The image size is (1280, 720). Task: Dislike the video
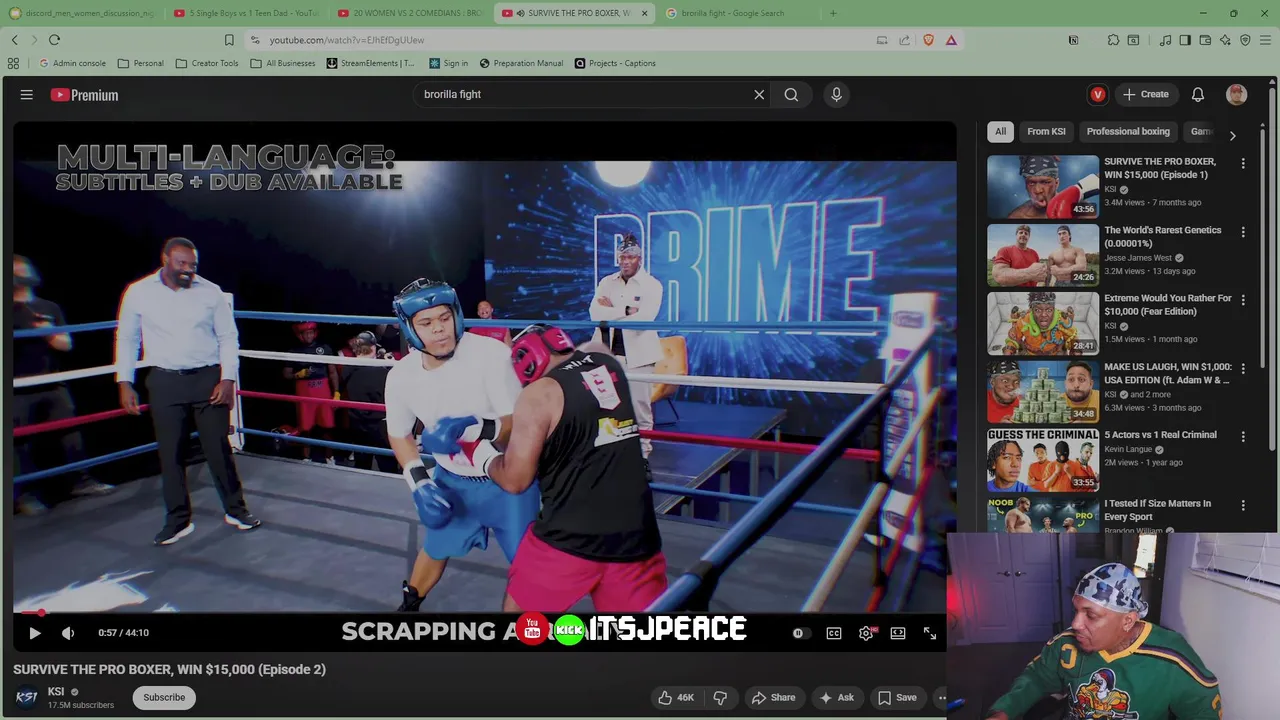pyautogui.click(x=720, y=698)
